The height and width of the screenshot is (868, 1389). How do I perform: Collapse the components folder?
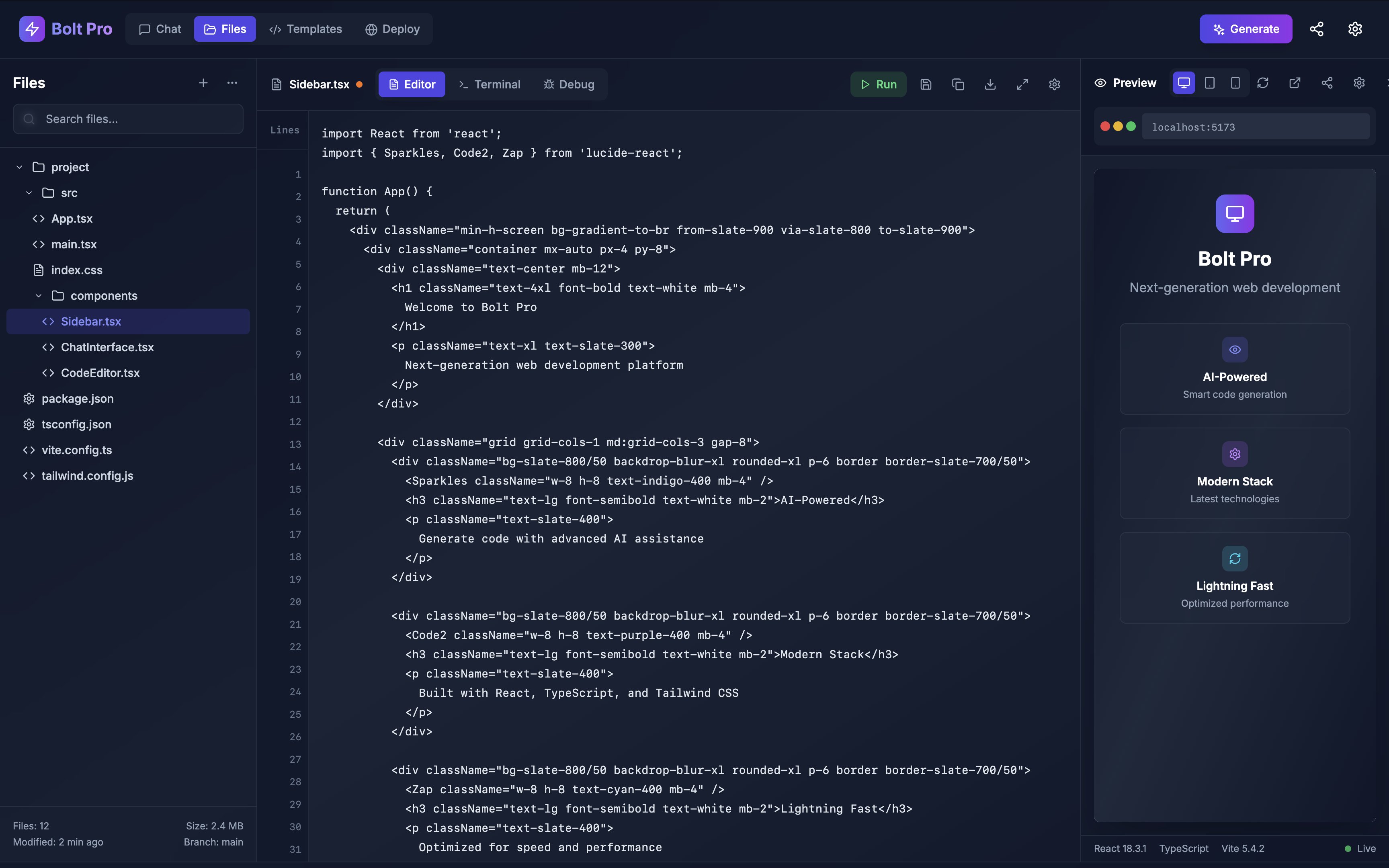(38, 296)
